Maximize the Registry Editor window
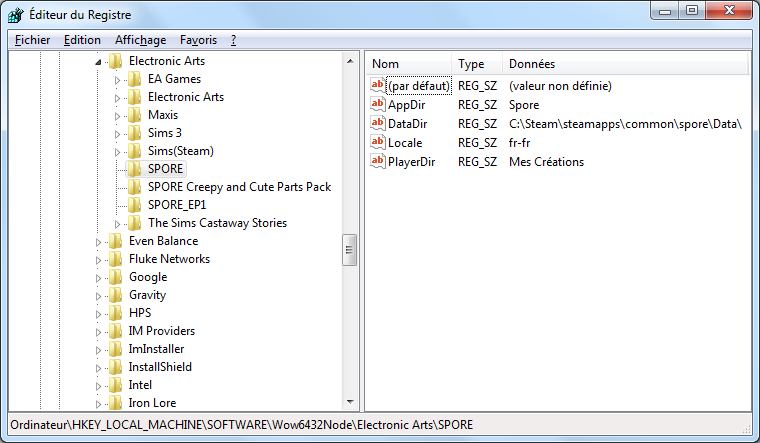 (x=692, y=11)
